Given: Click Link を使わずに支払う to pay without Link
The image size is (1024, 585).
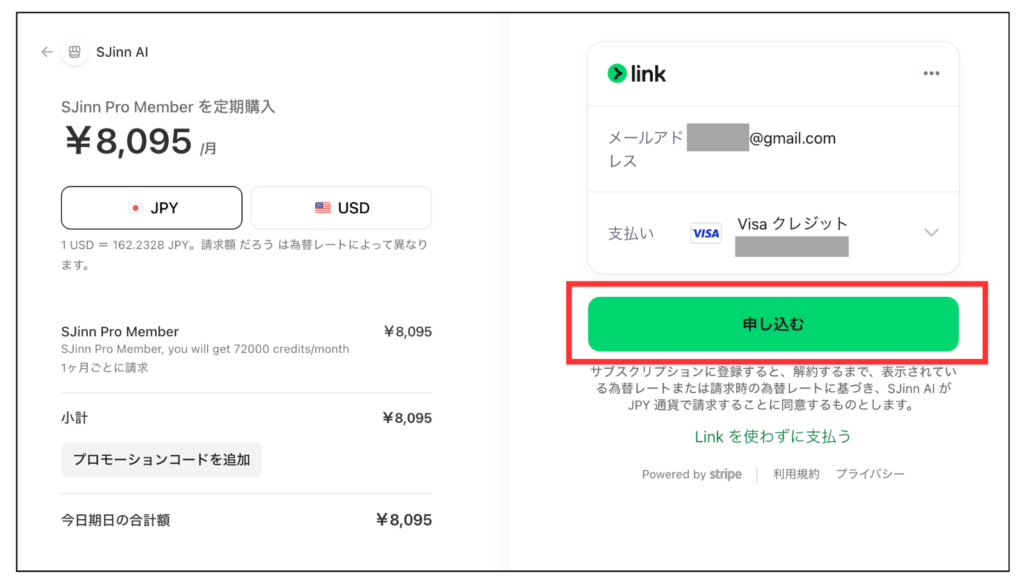Looking at the screenshot, I should (x=772, y=437).
